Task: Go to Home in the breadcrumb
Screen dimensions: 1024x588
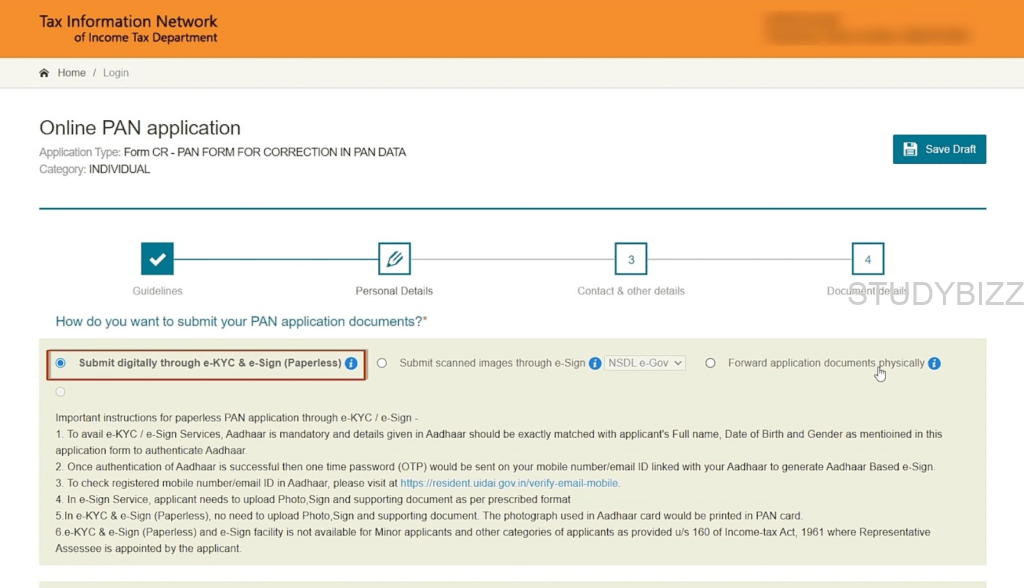Action: [x=71, y=73]
